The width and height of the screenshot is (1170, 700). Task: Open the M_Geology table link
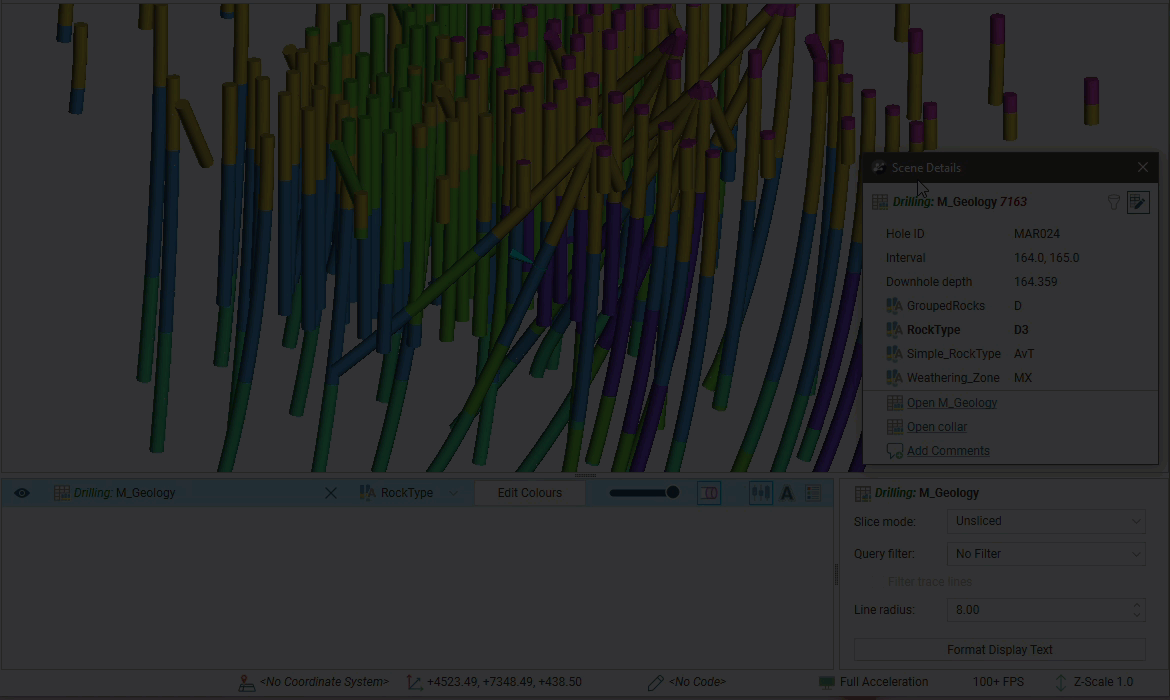click(951, 403)
